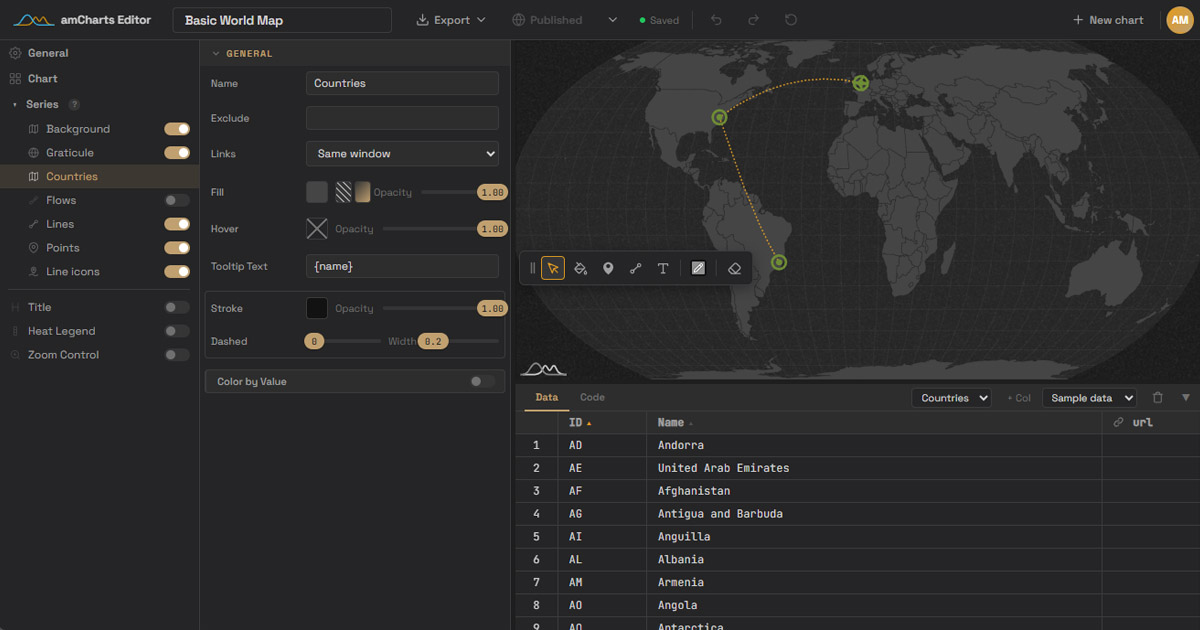Click the Afghanistan name cell
This screenshot has width=1200, height=630.
[874, 491]
